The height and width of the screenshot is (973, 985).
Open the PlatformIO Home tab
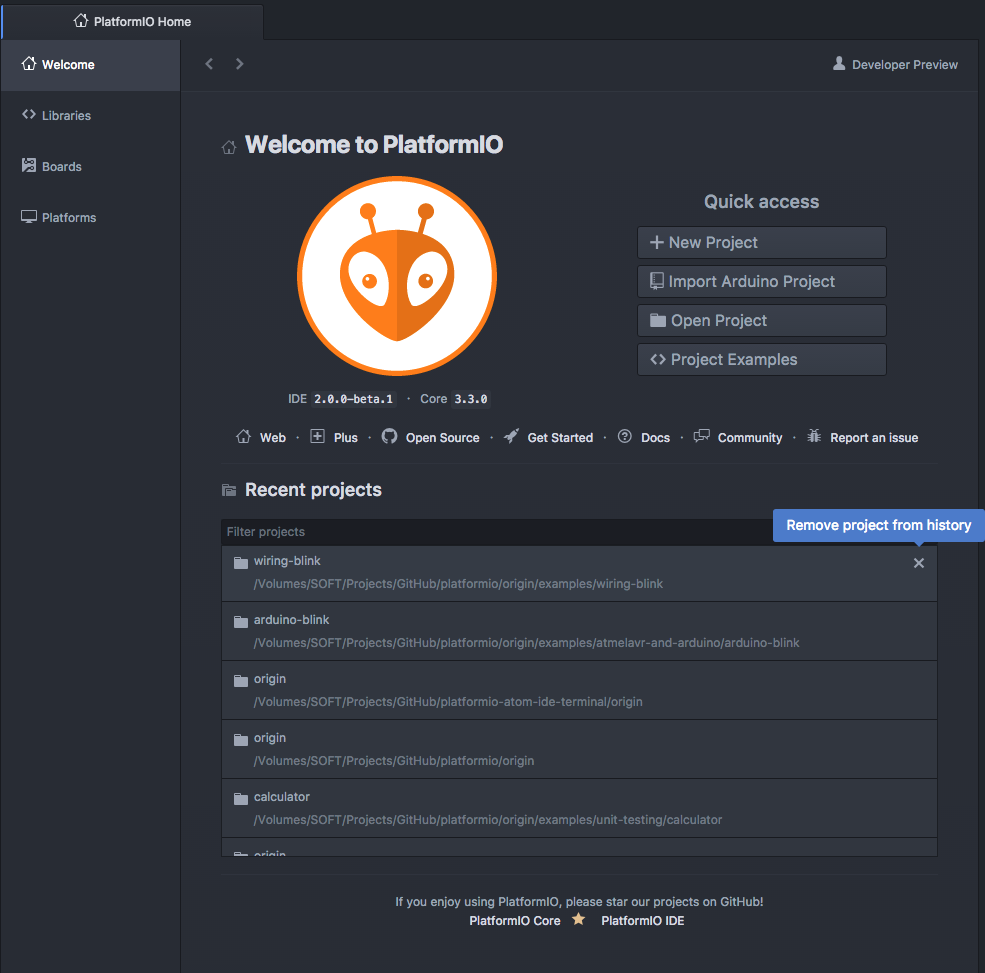click(x=133, y=21)
